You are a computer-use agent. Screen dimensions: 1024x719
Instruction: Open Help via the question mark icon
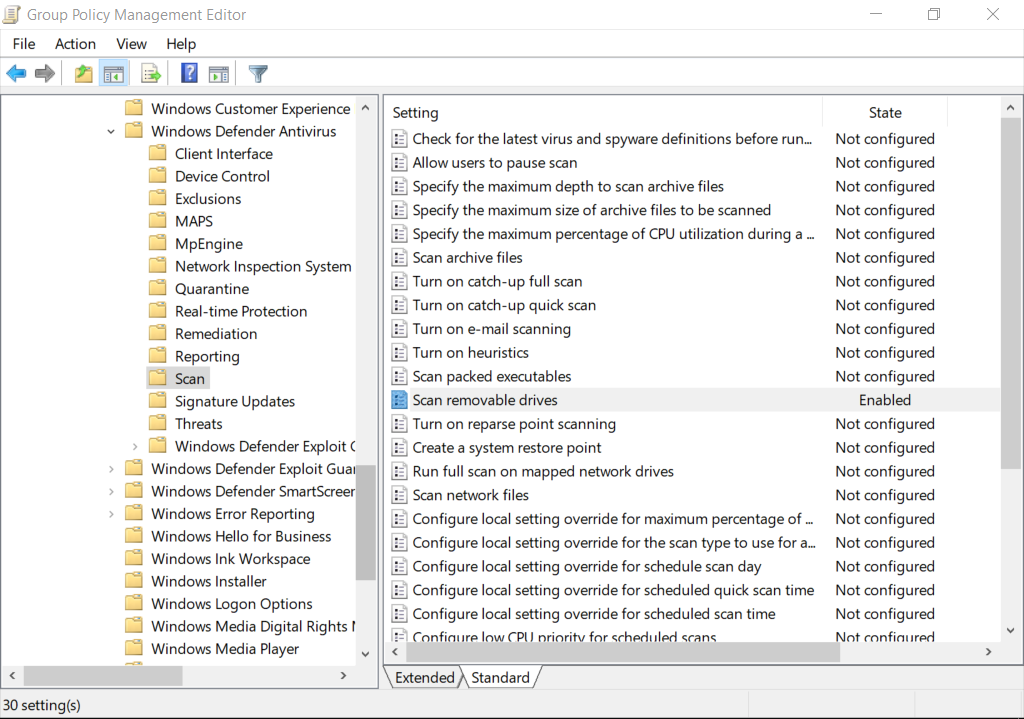tap(189, 73)
